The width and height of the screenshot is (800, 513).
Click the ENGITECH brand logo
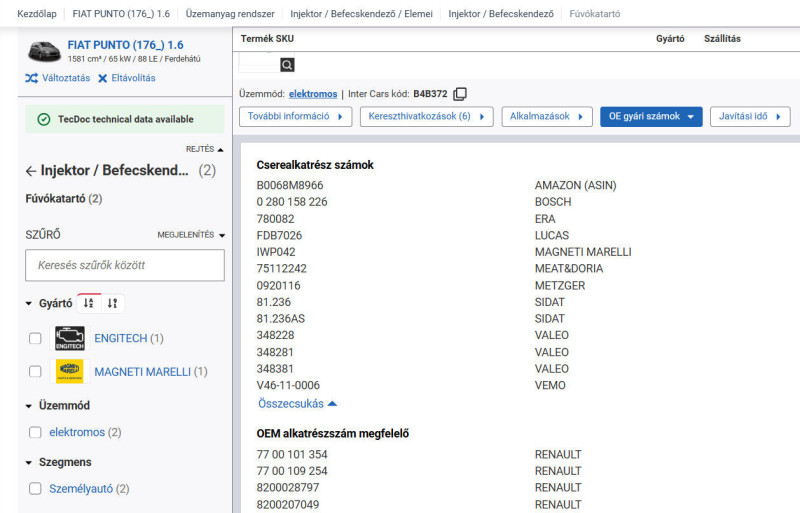(x=70, y=338)
